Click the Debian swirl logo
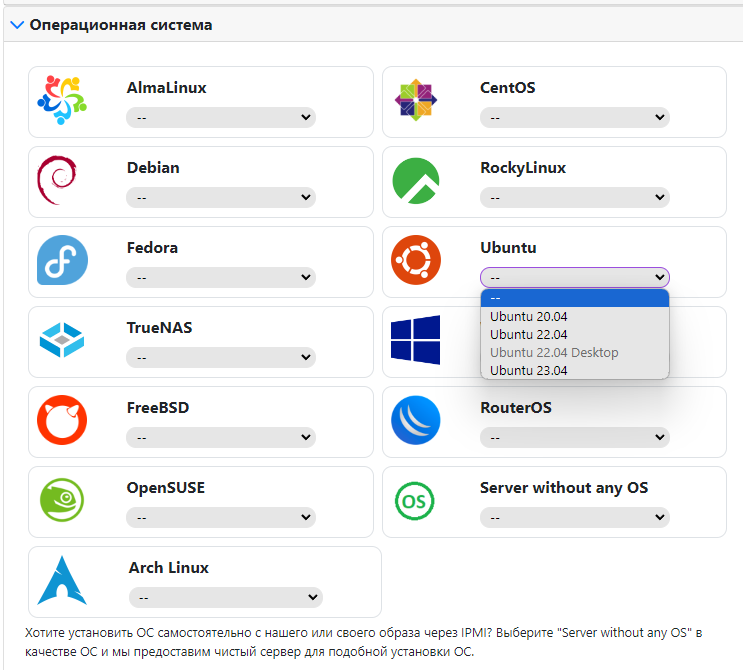 (x=57, y=180)
